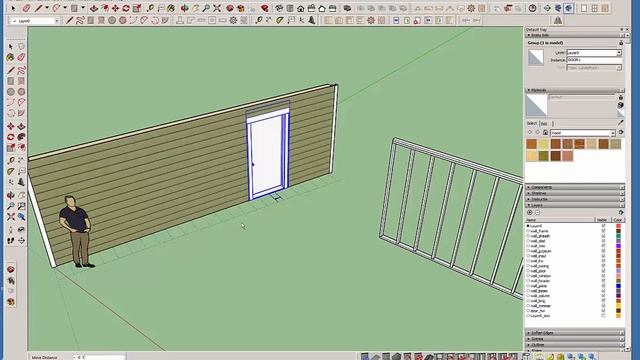Set wall_door as active layer radio button
The image size is (640, 360).
(x=528, y=271)
